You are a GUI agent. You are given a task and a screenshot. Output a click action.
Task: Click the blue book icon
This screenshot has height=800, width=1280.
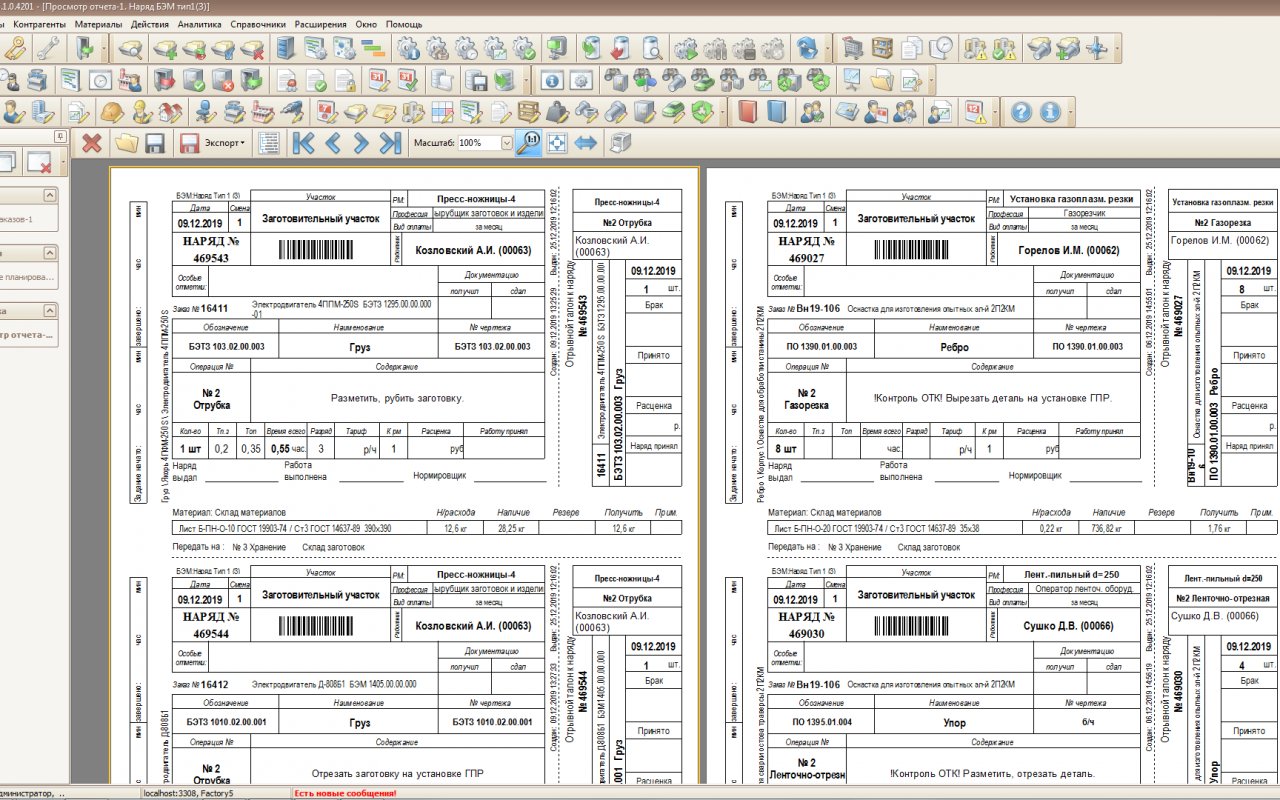pyautogui.click(x=777, y=111)
